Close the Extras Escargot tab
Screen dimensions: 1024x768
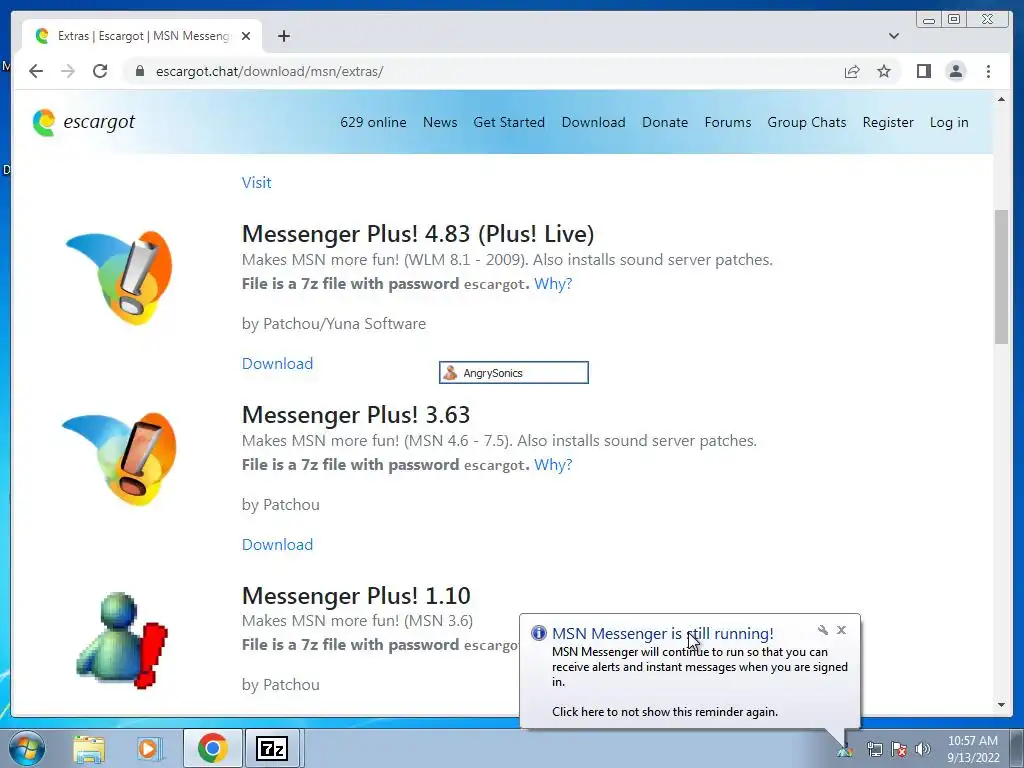[246, 36]
